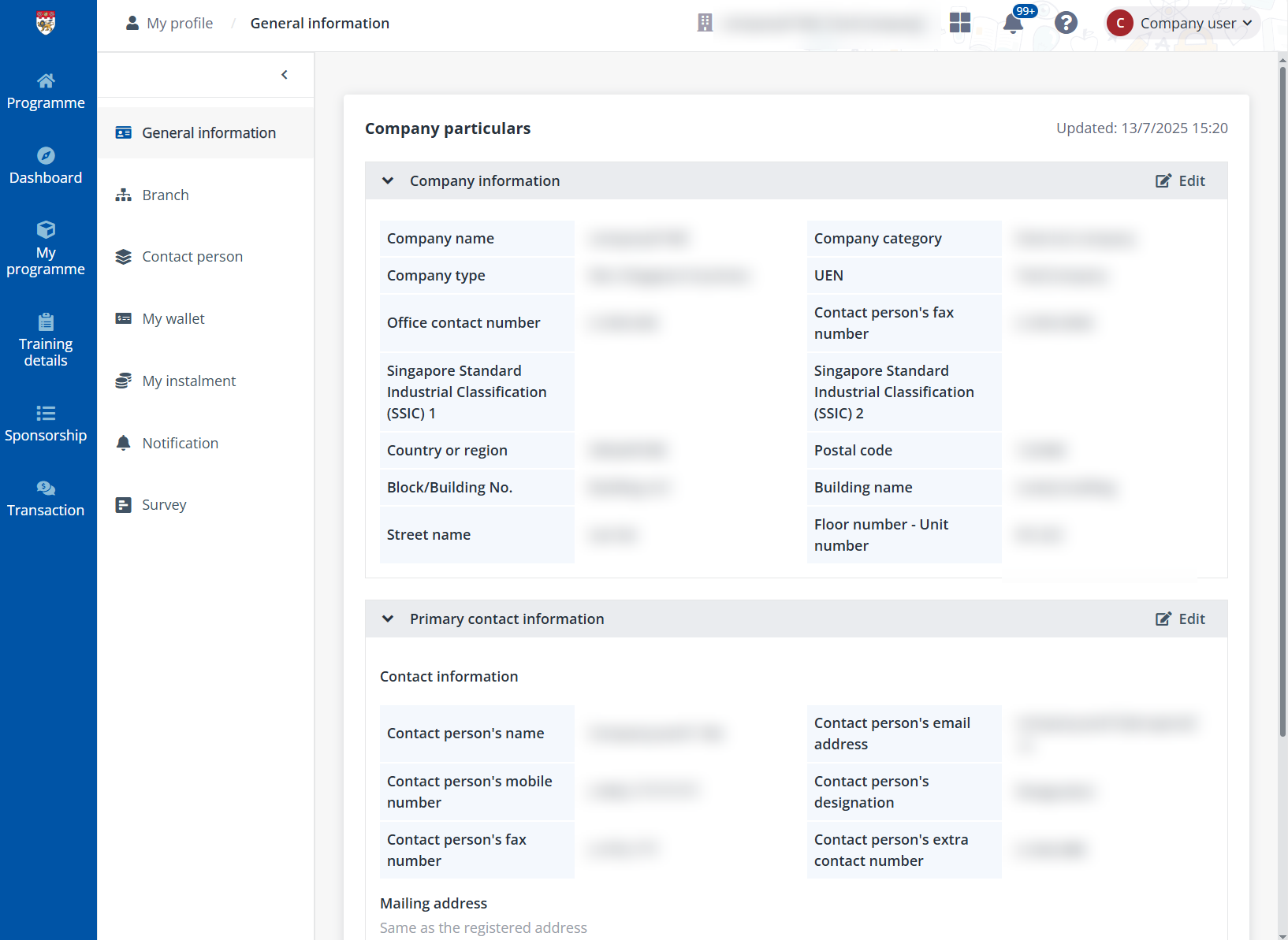Open the notifications bell icon

pyautogui.click(x=1014, y=23)
